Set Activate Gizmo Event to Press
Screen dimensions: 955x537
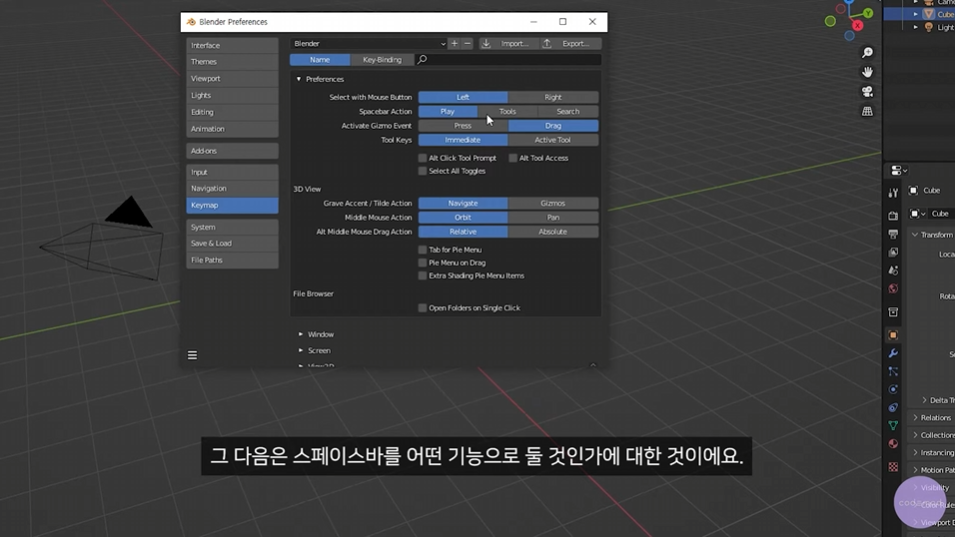463,126
